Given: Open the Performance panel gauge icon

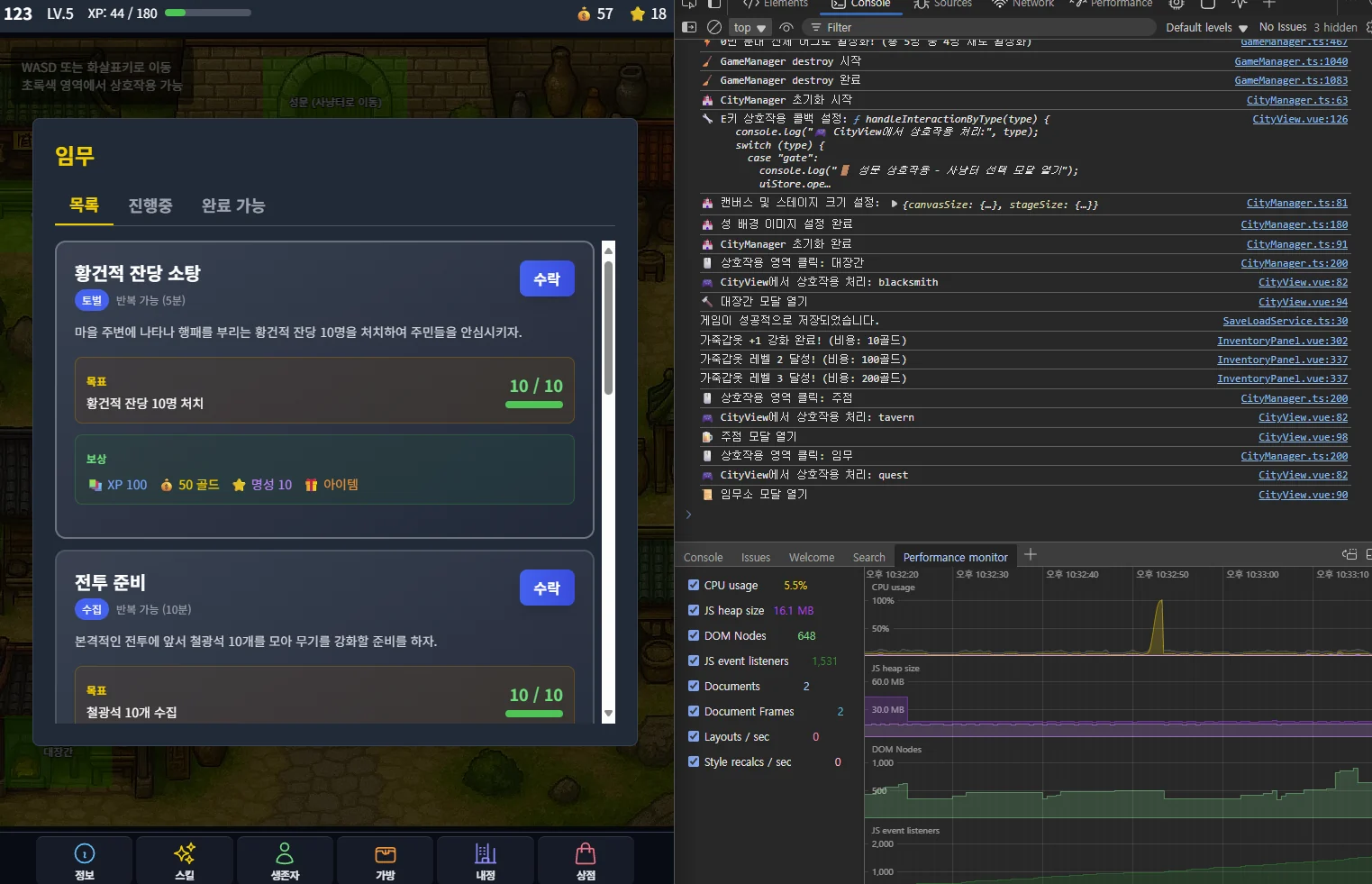Looking at the screenshot, I should (1077, 4).
